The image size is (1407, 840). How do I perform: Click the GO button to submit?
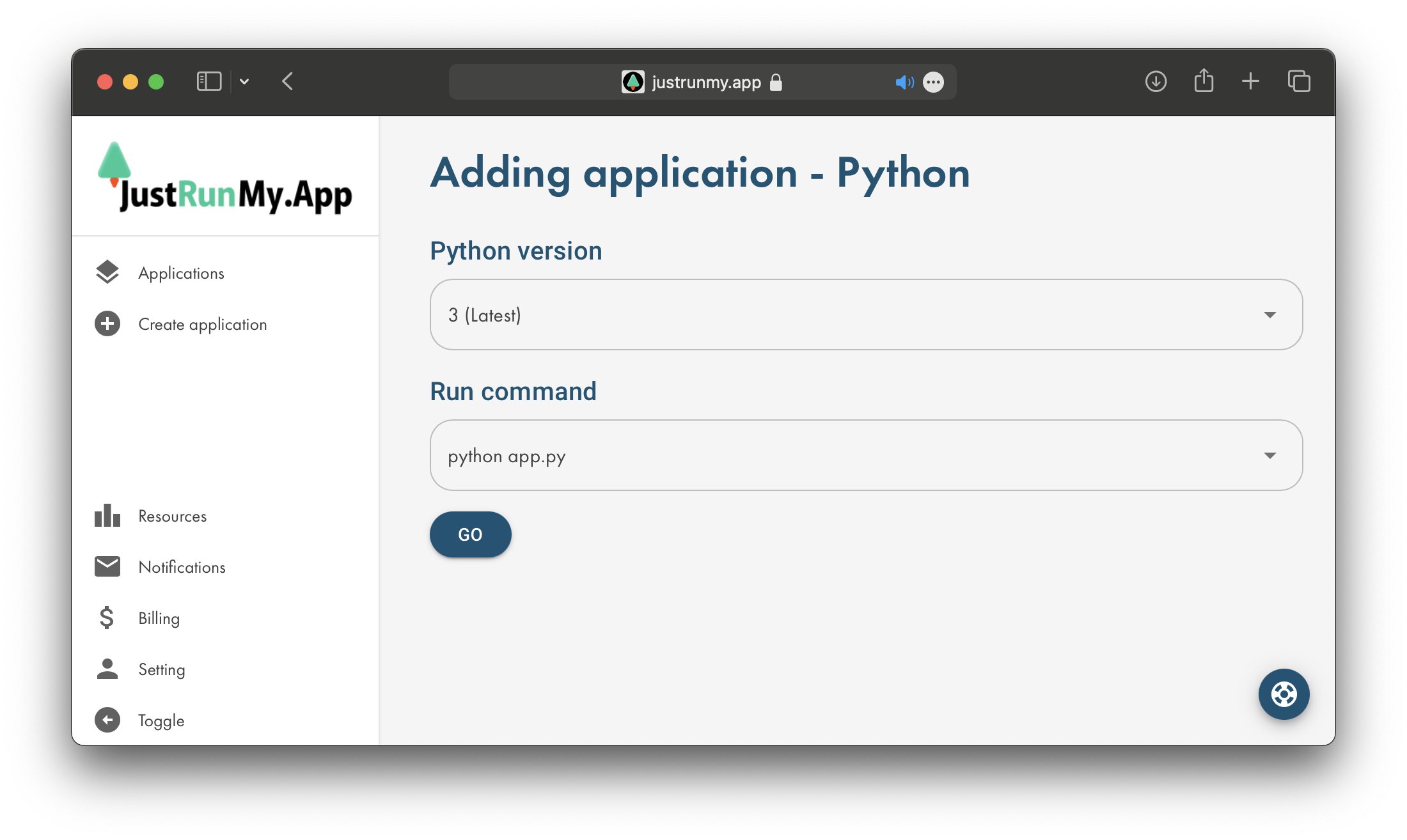coord(470,534)
